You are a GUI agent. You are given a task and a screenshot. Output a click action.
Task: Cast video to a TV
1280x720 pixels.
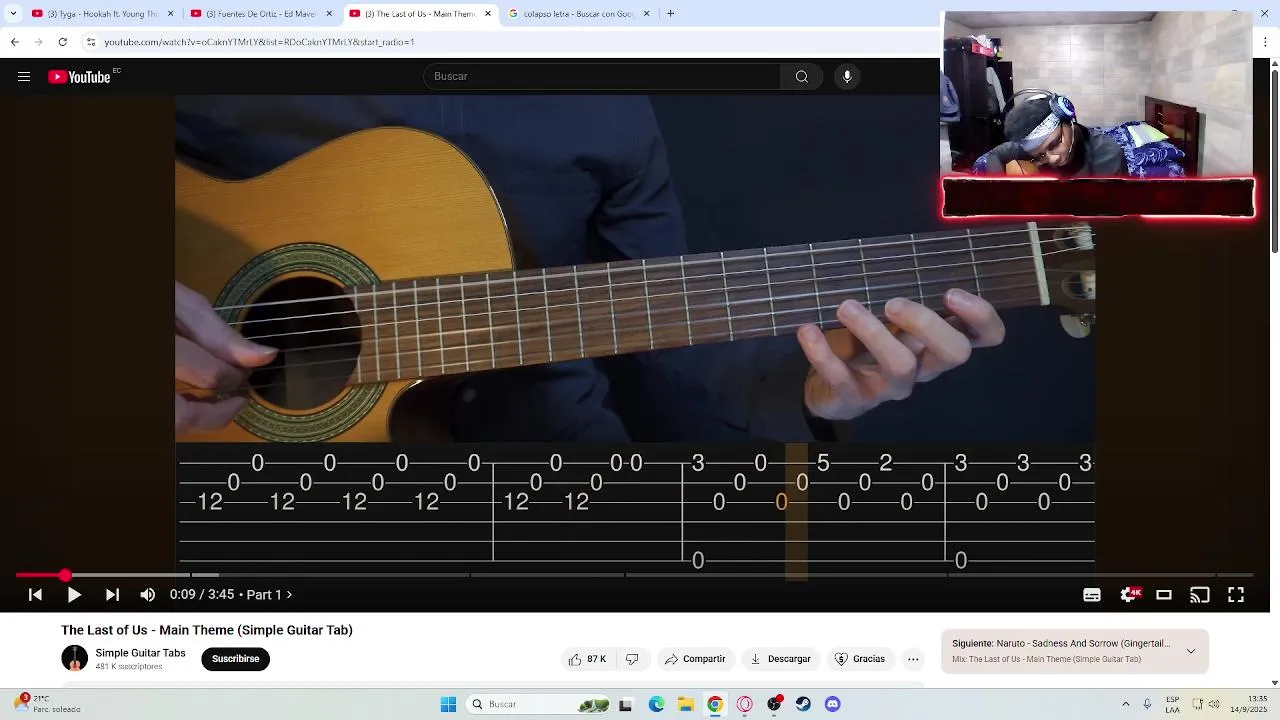1200,595
